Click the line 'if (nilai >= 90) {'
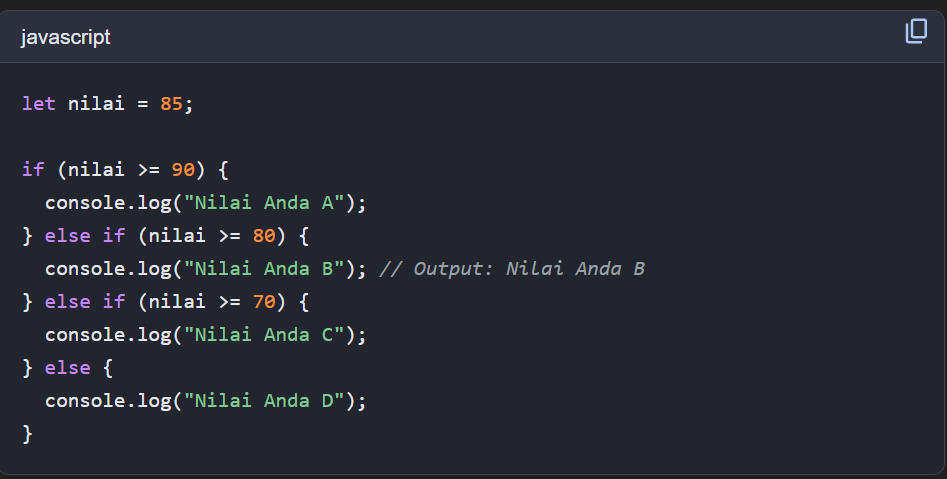The width and height of the screenshot is (947, 479). pos(125,170)
